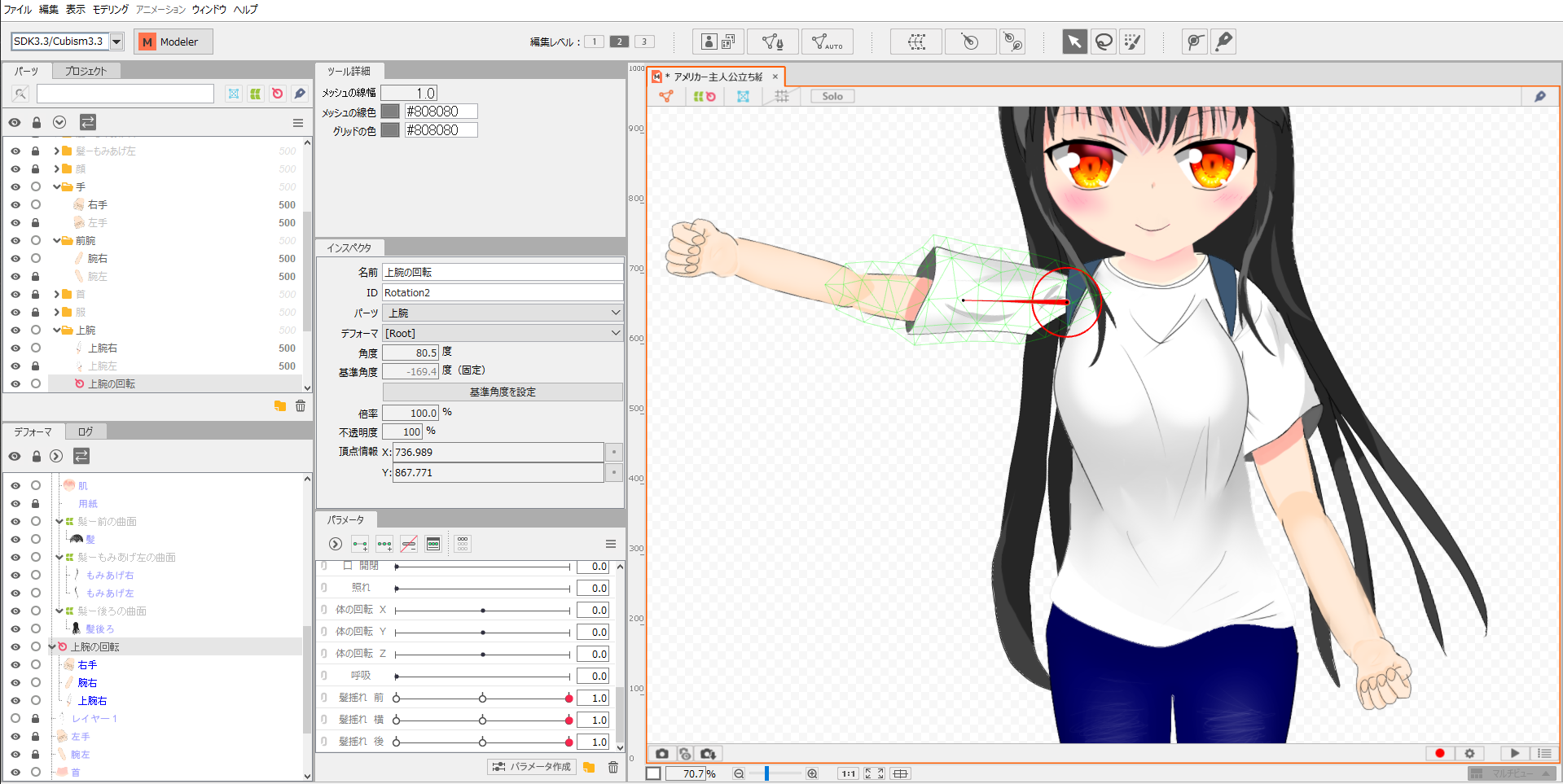Select the arrow selection tool
The height and width of the screenshot is (784, 1563).
tap(1074, 42)
